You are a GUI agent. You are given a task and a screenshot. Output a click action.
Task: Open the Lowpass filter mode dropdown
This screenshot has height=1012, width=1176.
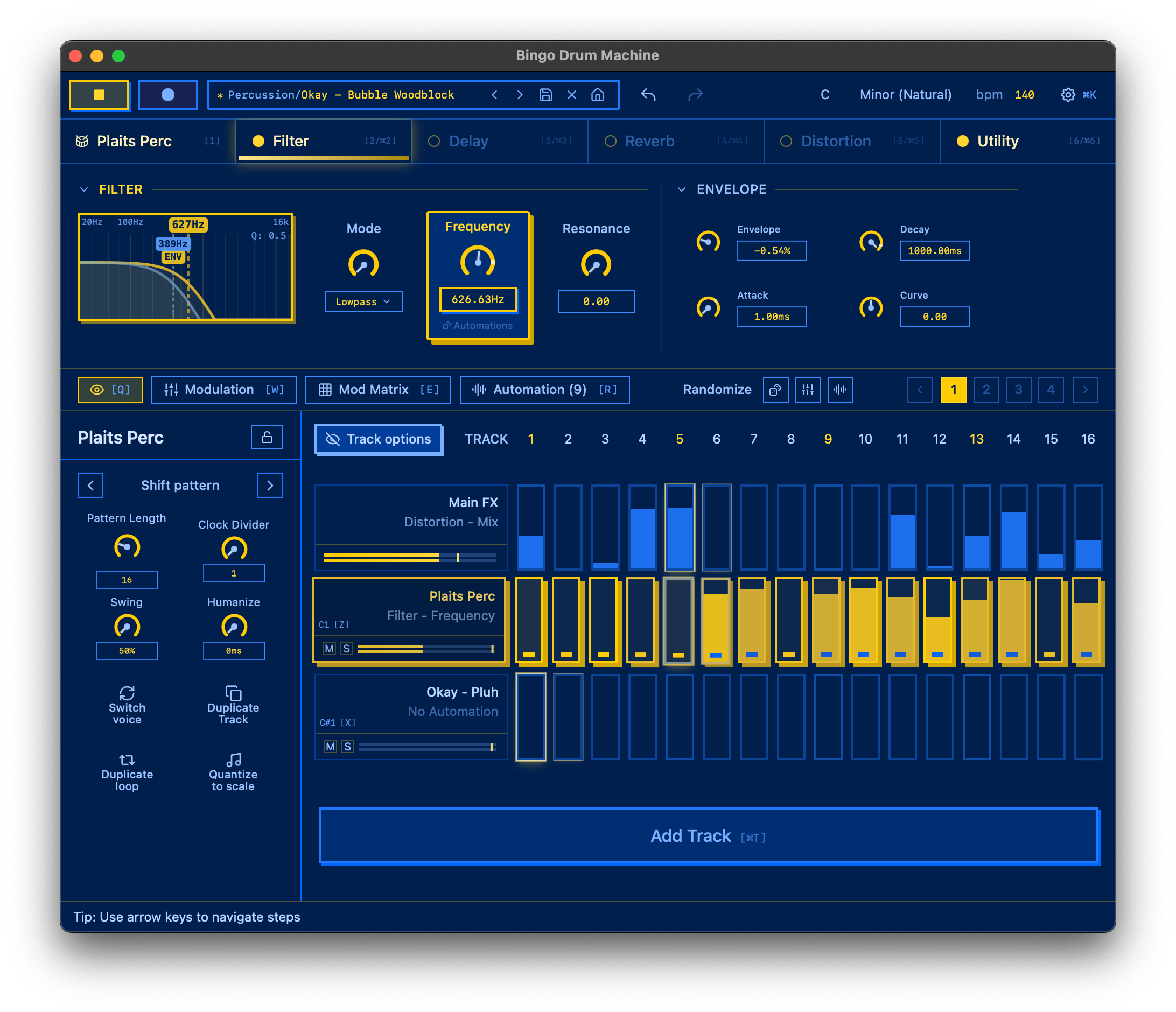point(363,302)
